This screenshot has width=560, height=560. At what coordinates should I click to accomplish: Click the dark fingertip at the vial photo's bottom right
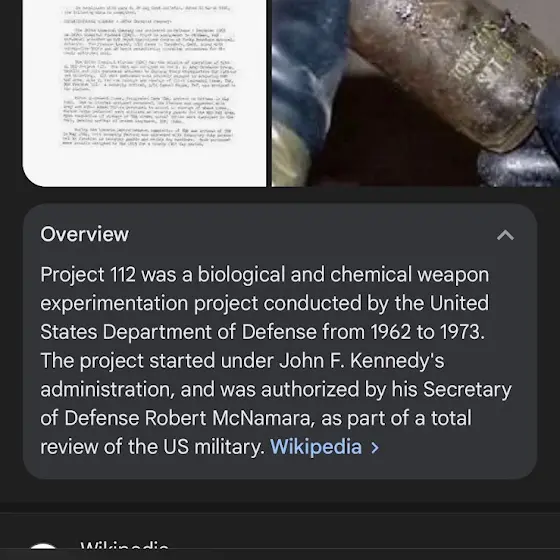[x=518, y=168]
